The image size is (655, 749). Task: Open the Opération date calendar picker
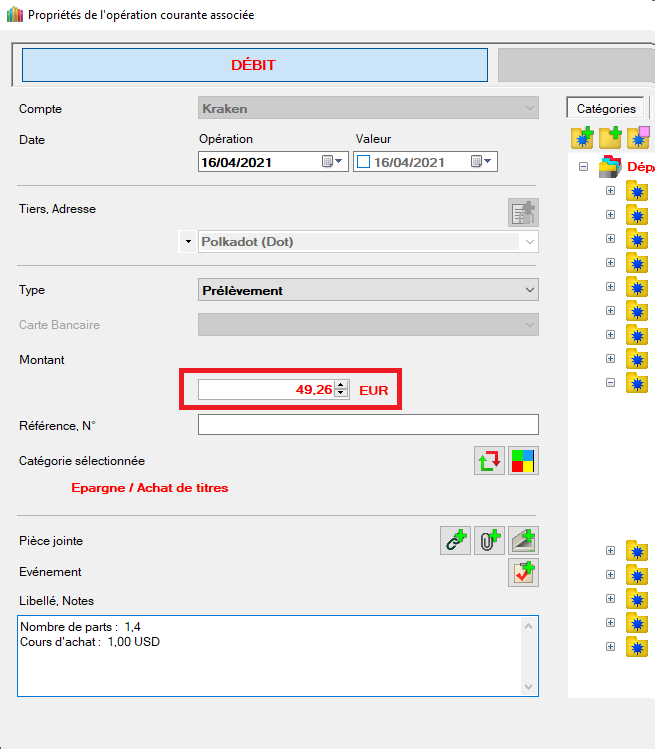pos(332,162)
